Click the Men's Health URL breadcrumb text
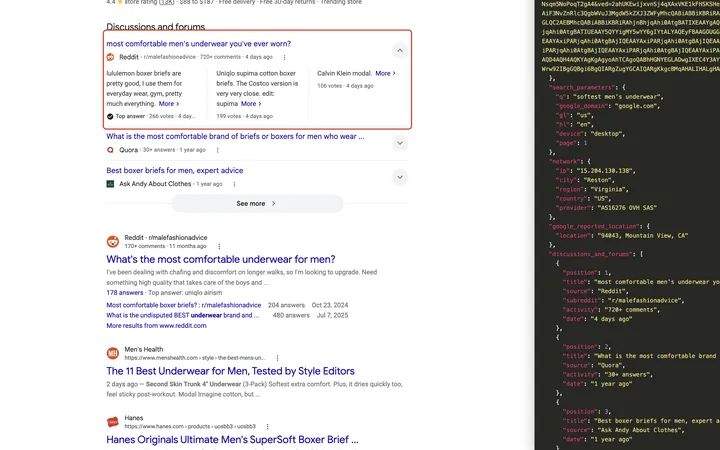Viewport: 720px width, 450px height. coord(195,358)
